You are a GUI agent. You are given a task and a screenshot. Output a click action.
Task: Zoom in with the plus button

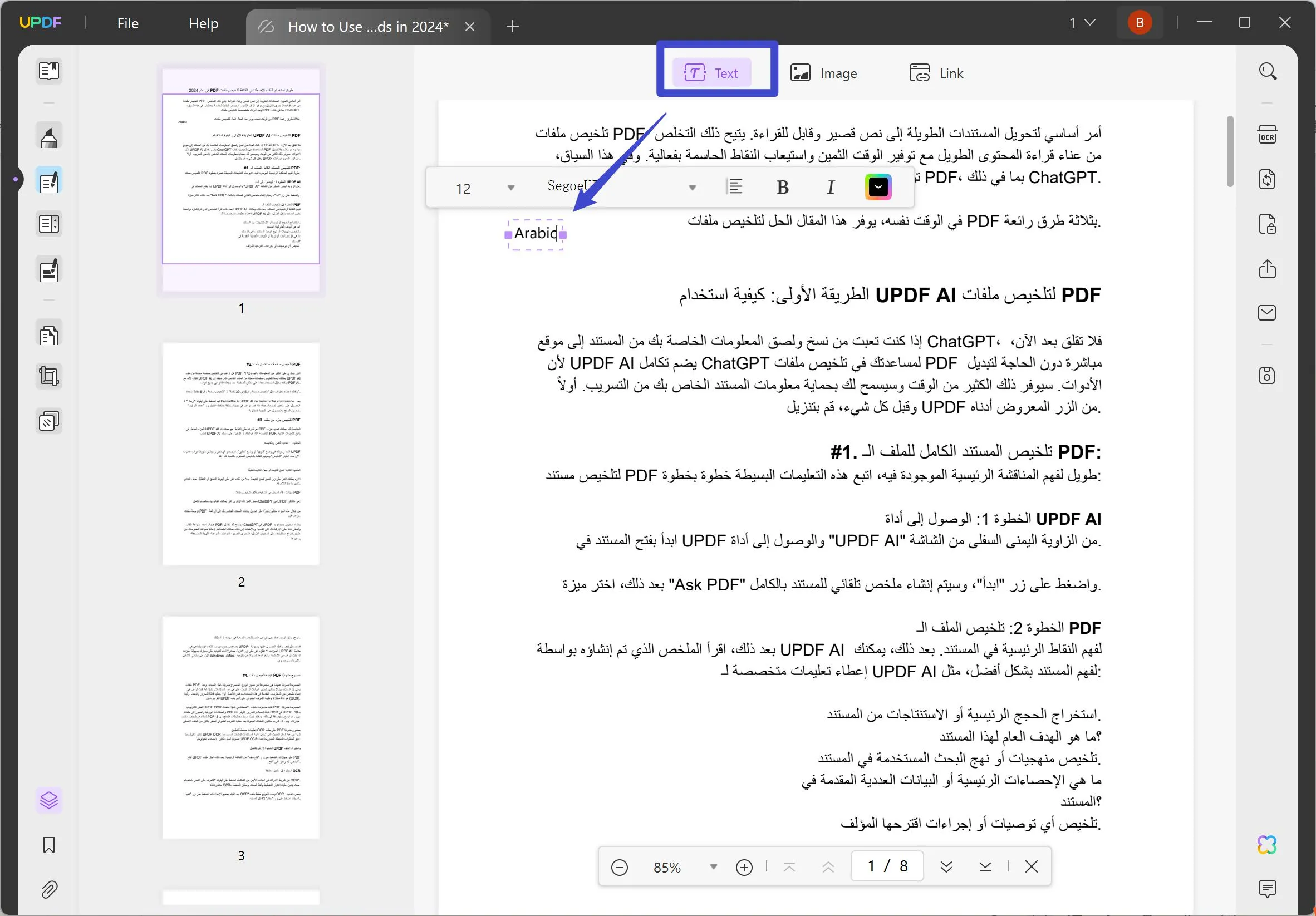[744, 868]
